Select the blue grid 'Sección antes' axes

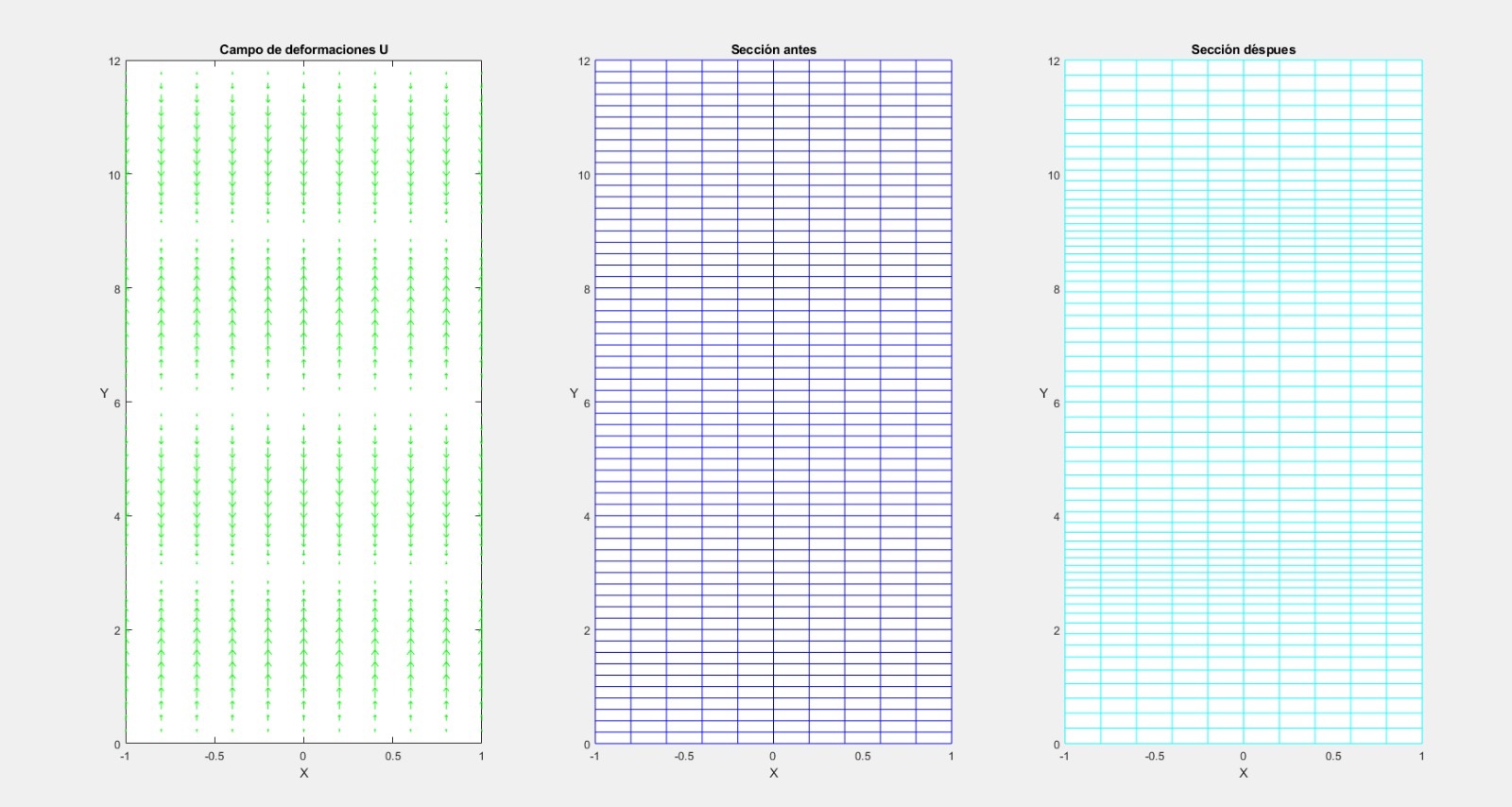pyautogui.click(x=773, y=402)
